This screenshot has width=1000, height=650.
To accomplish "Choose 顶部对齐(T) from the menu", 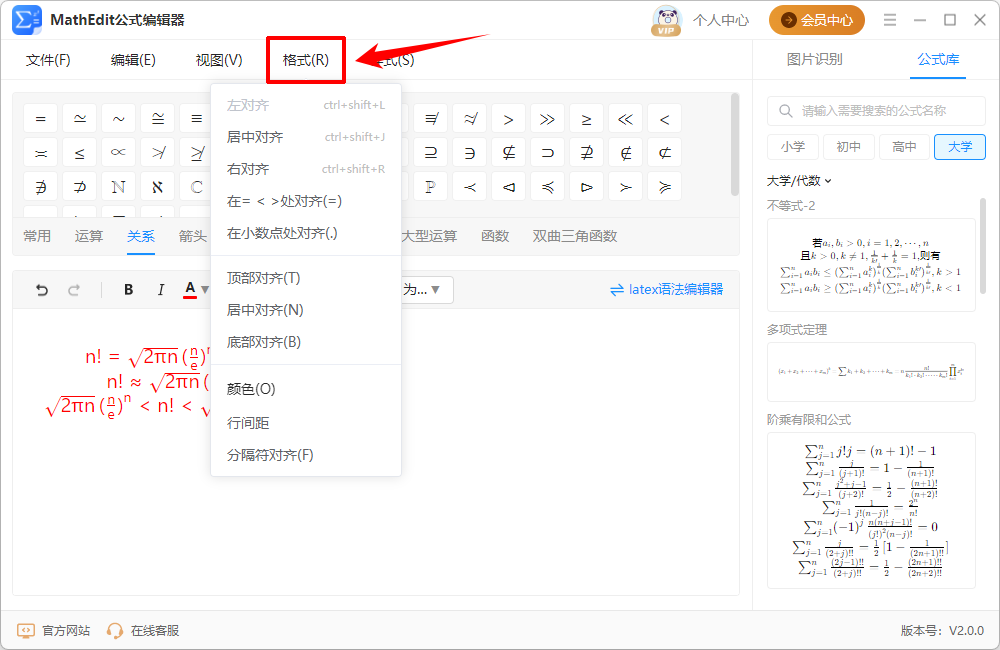I will [306, 278].
